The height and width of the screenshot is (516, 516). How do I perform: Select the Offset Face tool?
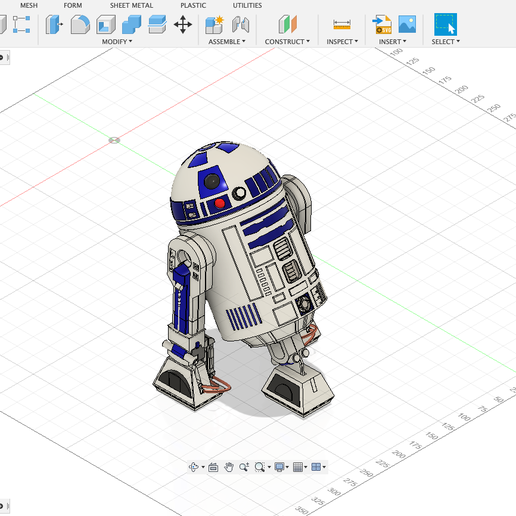tap(157, 24)
